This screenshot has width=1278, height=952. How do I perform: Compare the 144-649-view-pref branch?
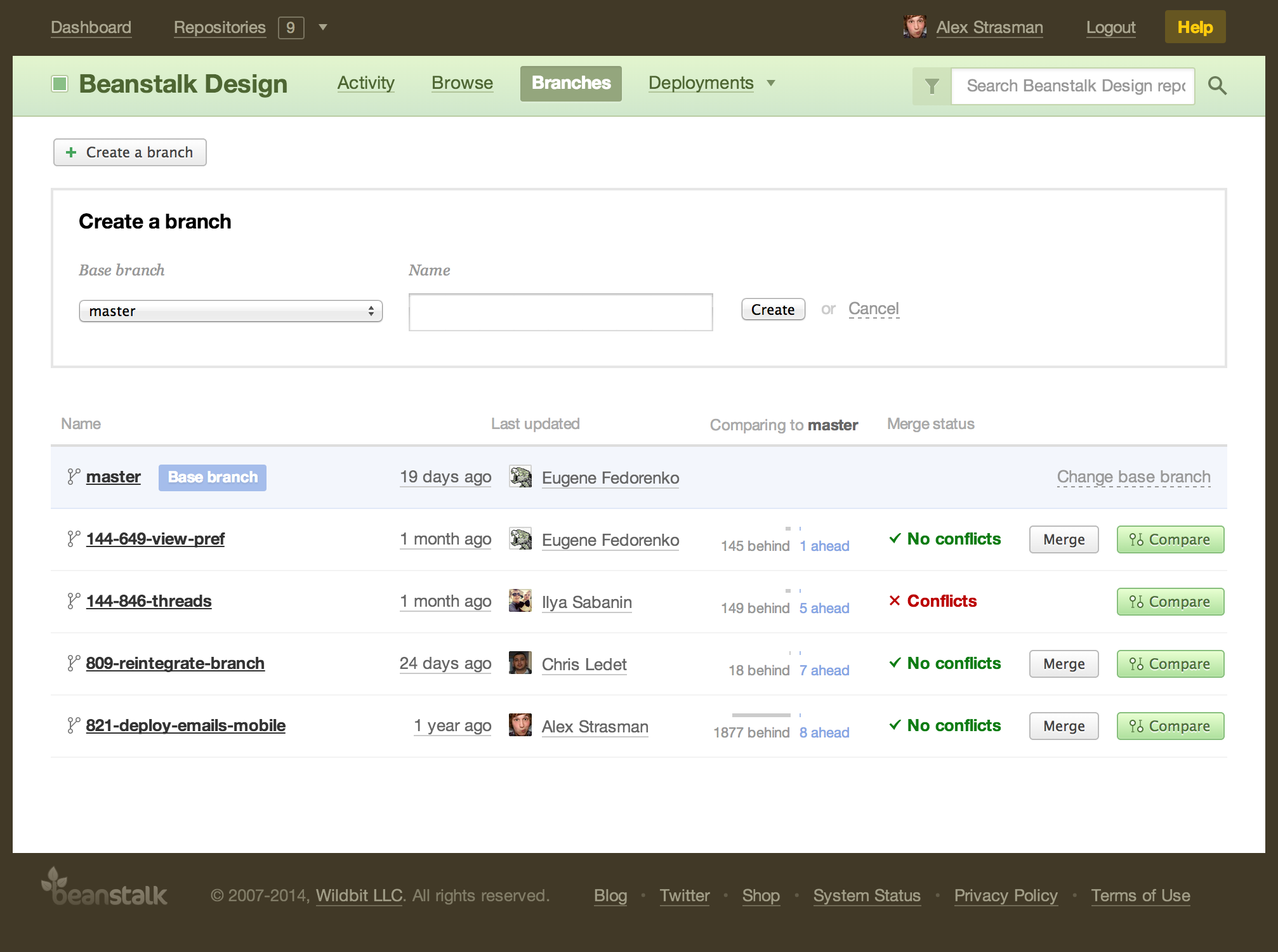[x=1170, y=539]
